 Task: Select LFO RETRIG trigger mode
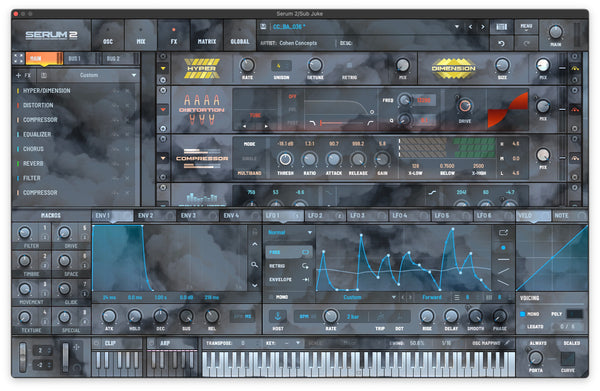click(289, 266)
